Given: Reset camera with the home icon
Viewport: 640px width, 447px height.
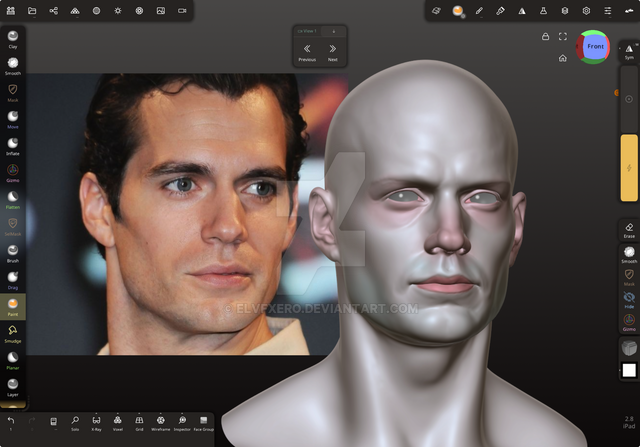Looking at the screenshot, I should [x=563, y=58].
